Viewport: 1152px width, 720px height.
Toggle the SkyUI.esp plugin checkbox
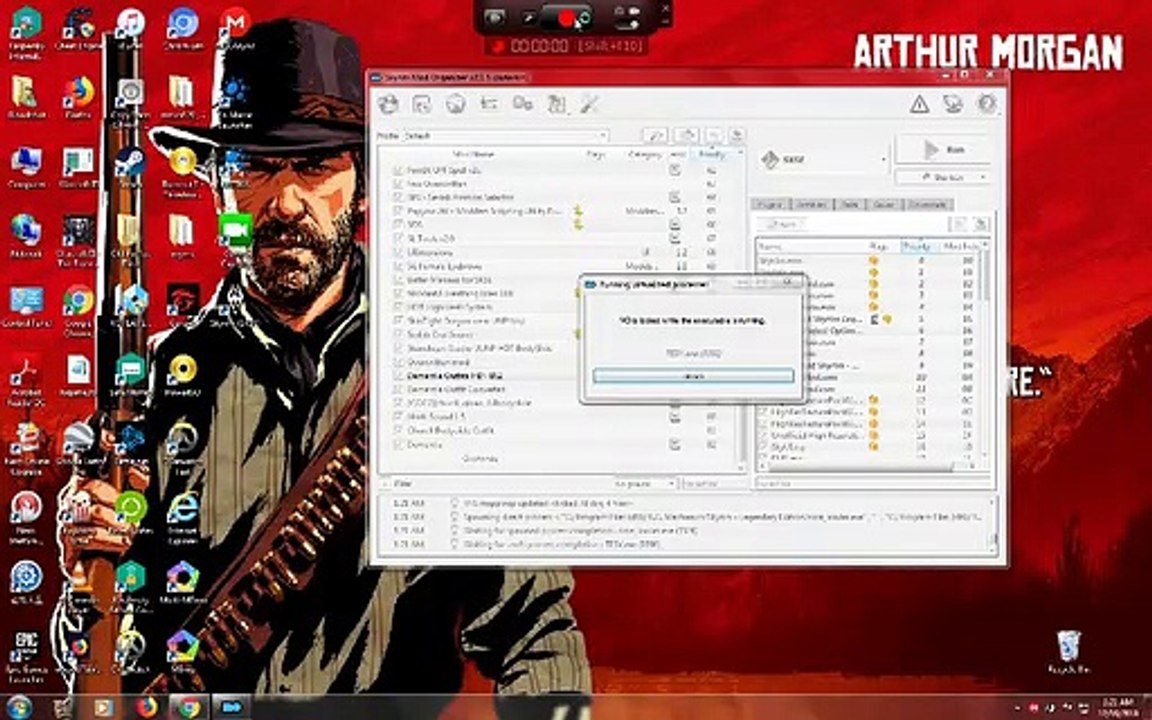tap(764, 447)
